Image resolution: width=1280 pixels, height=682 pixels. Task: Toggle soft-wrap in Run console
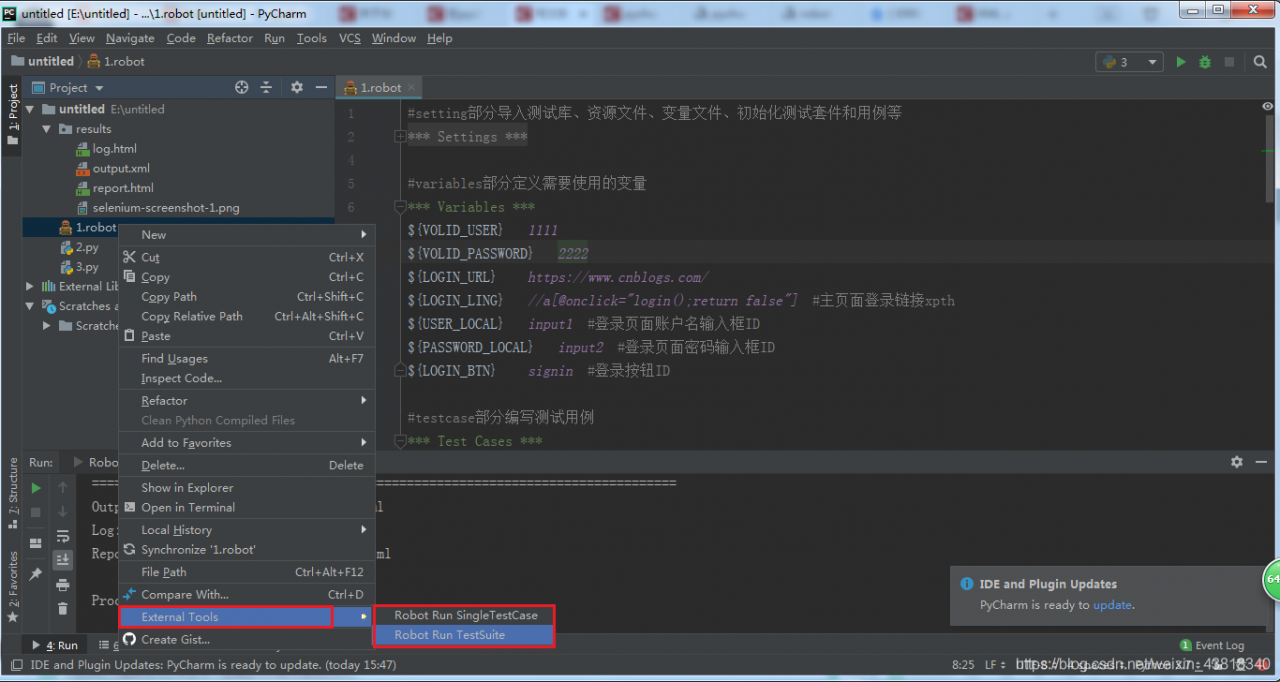pyautogui.click(x=63, y=536)
